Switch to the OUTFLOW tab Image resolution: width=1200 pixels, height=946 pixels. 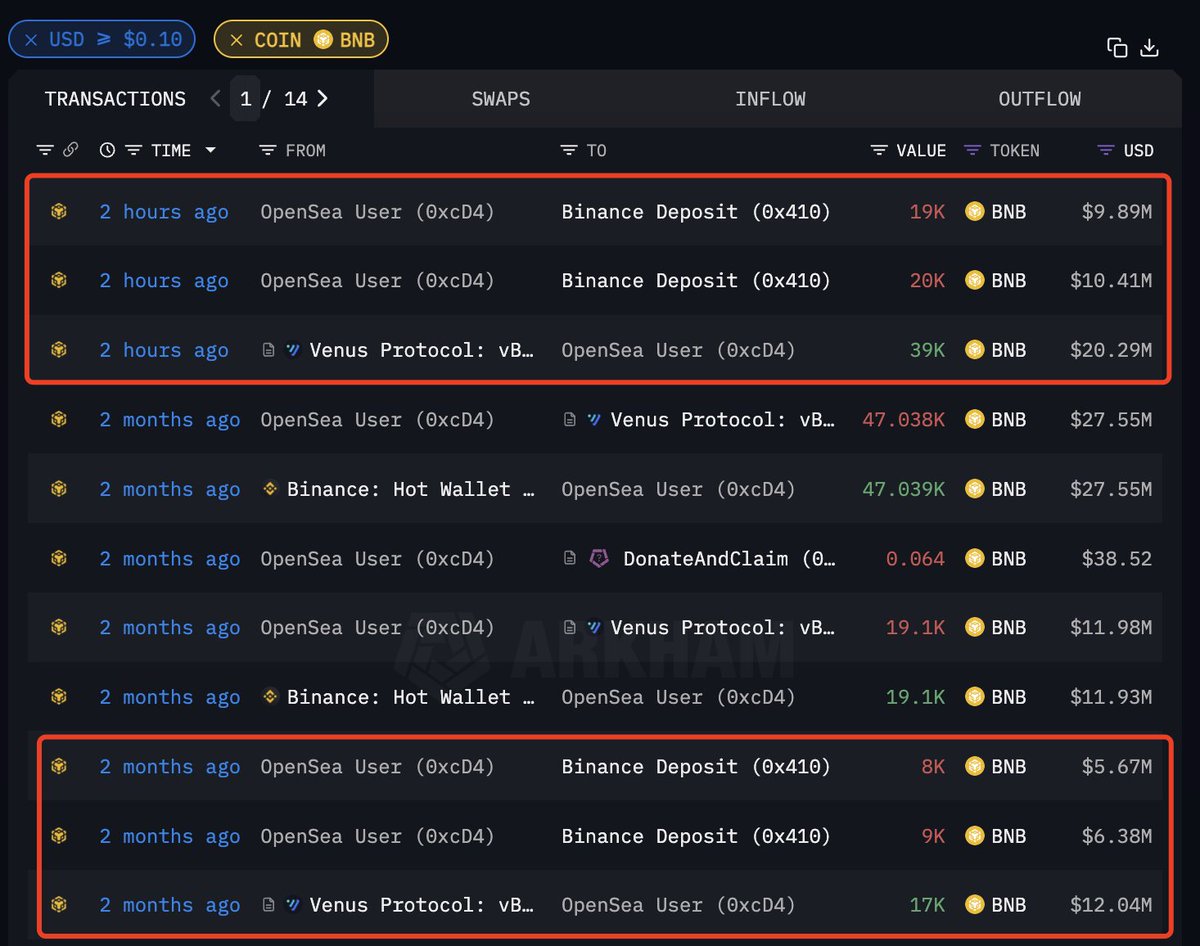1040,99
